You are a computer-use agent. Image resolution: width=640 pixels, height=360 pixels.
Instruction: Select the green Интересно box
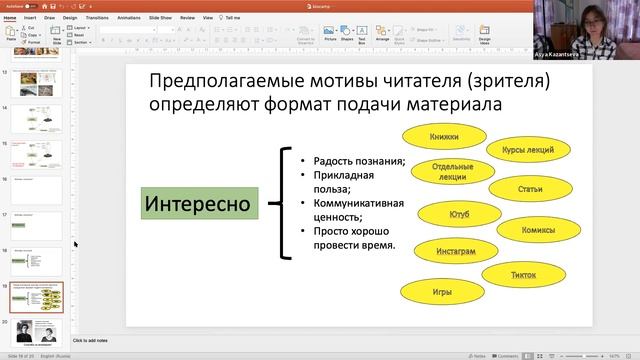200,203
